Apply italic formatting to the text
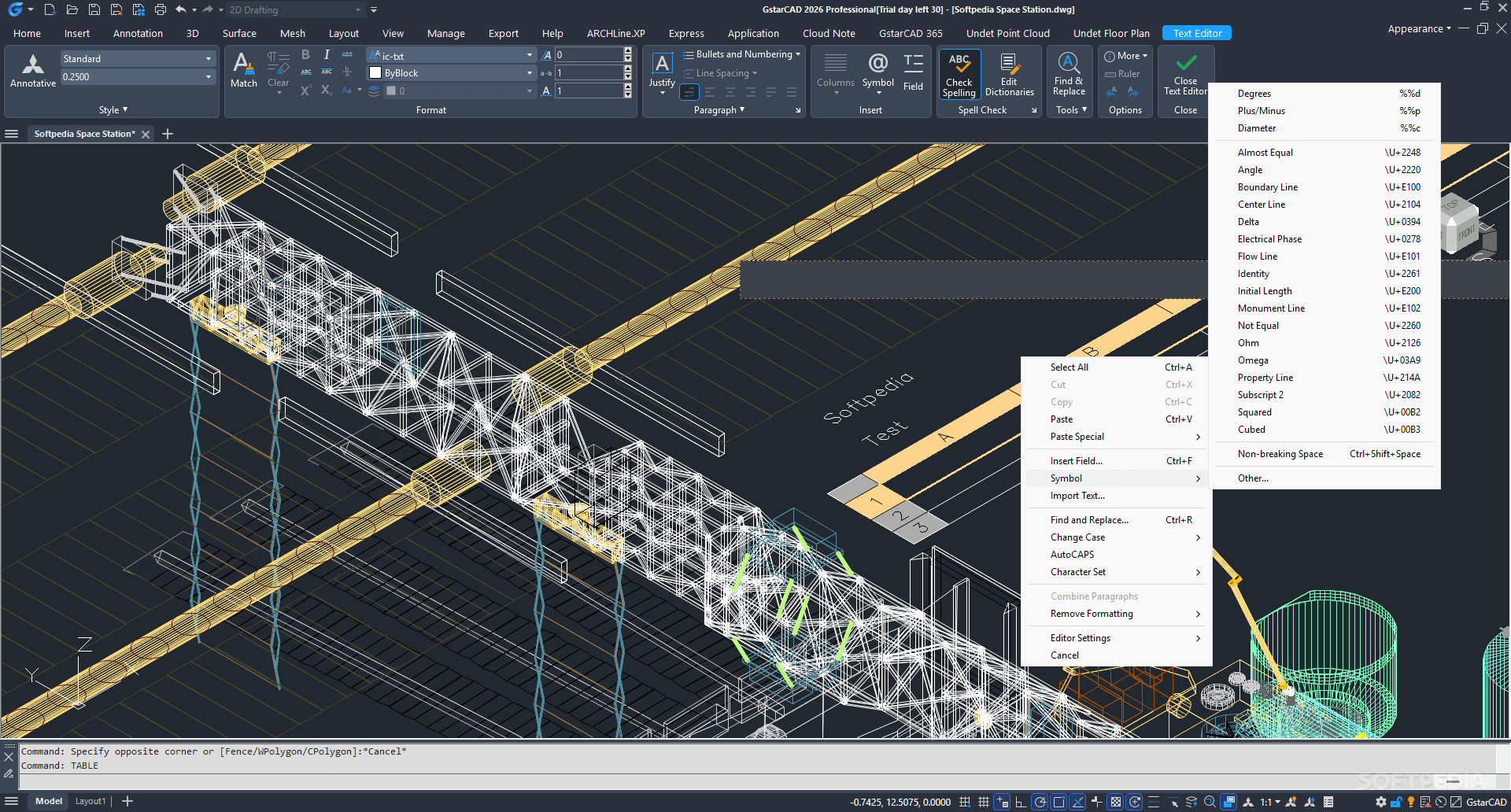The width and height of the screenshot is (1511, 812). (x=326, y=54)
